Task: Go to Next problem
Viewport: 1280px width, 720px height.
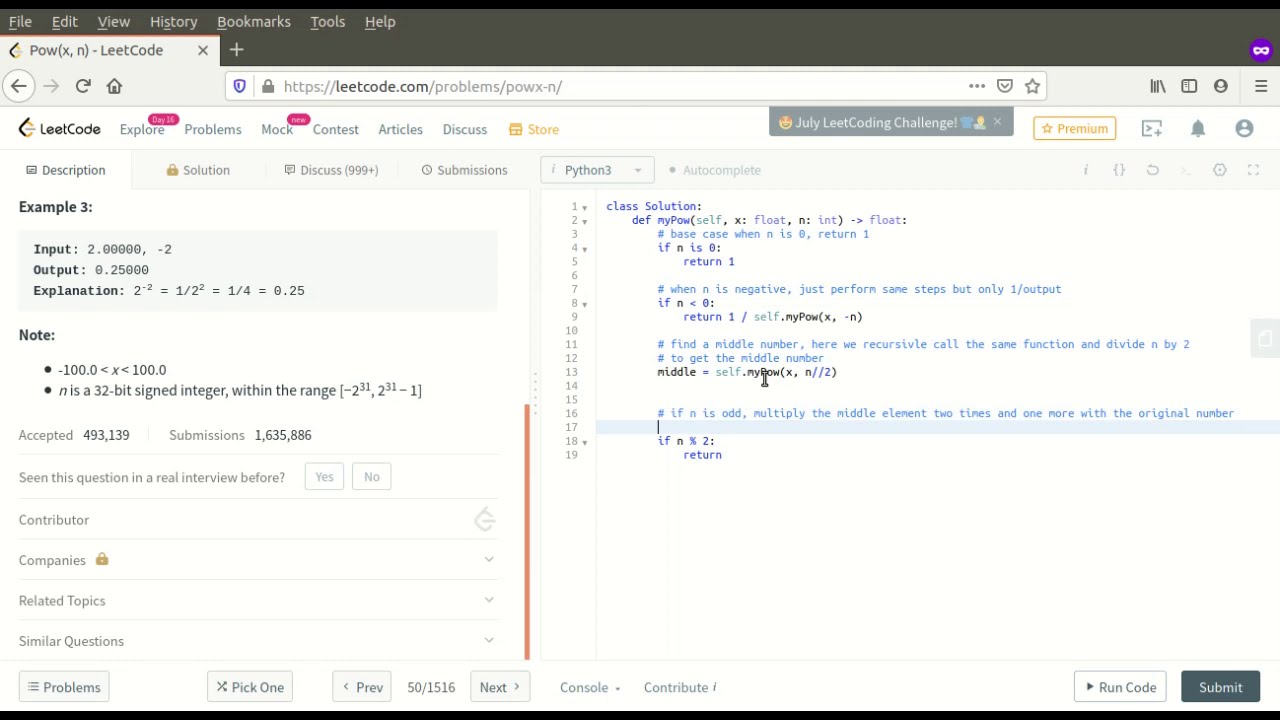Action: point(499,687)
